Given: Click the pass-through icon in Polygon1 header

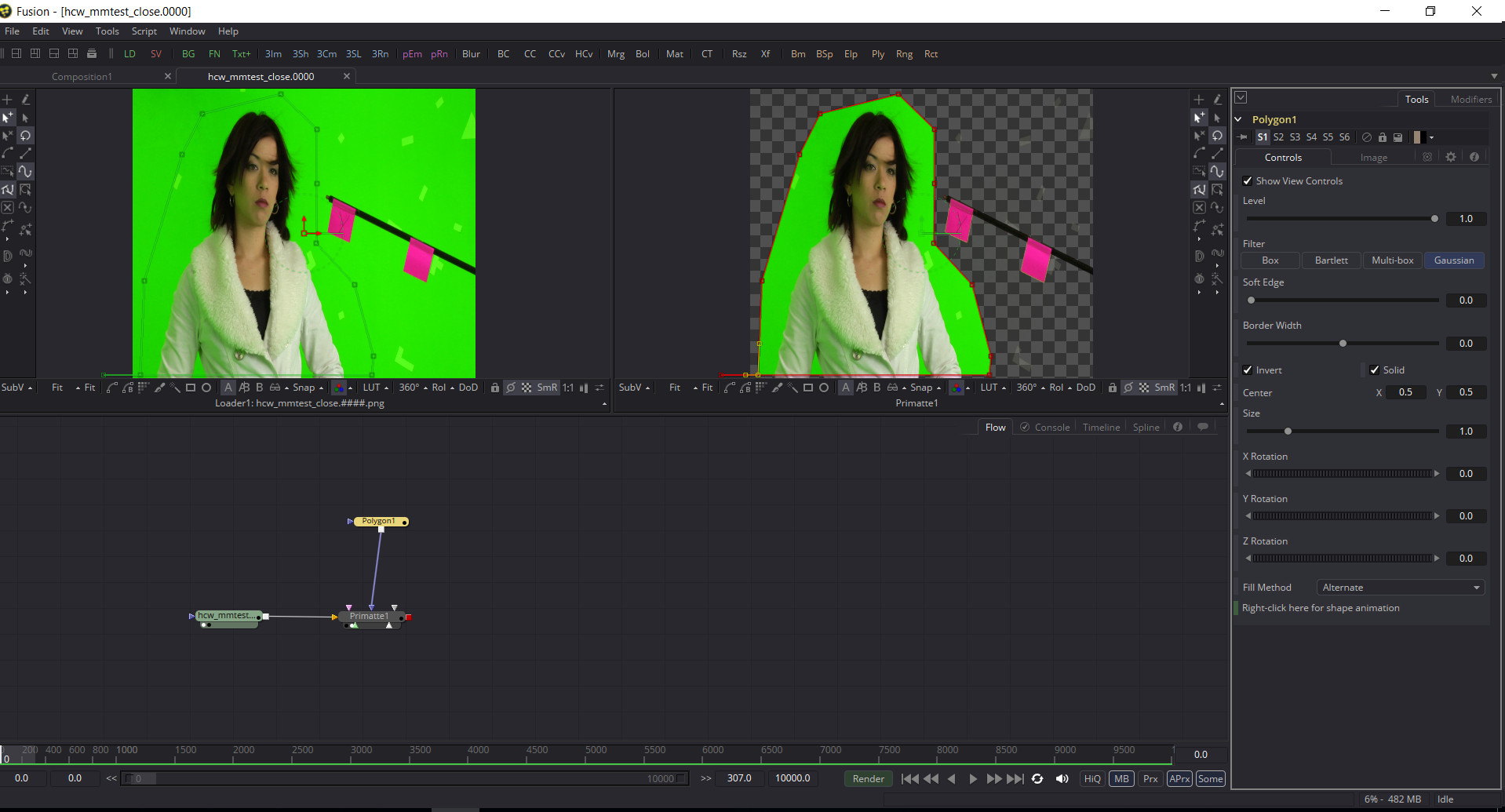Looking at the screenshot, I should click(1367, 137).
